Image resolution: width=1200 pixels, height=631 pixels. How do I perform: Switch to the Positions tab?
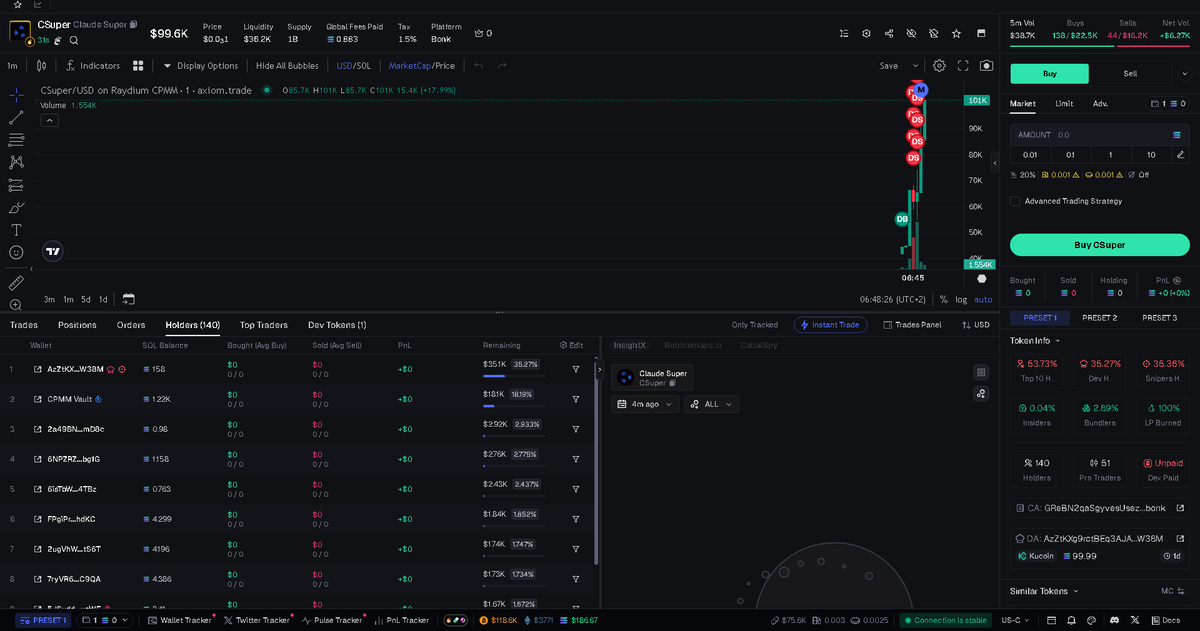point(77,325)
